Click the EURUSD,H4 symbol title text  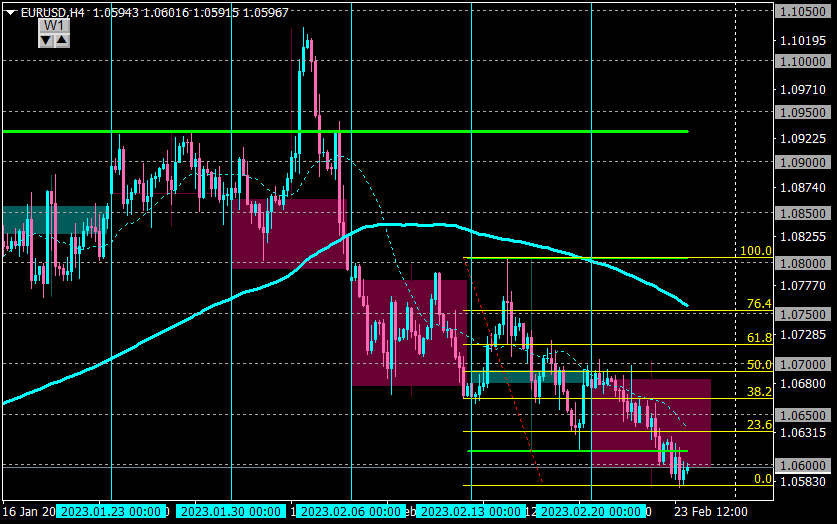pos(52,12)
